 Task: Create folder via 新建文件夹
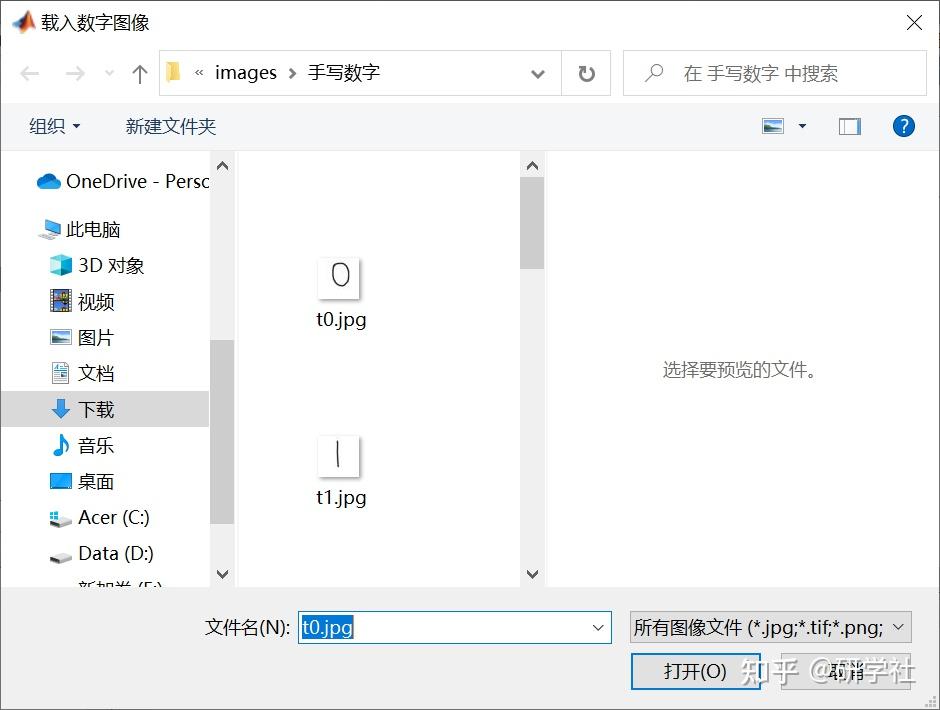tap(169, 126)
